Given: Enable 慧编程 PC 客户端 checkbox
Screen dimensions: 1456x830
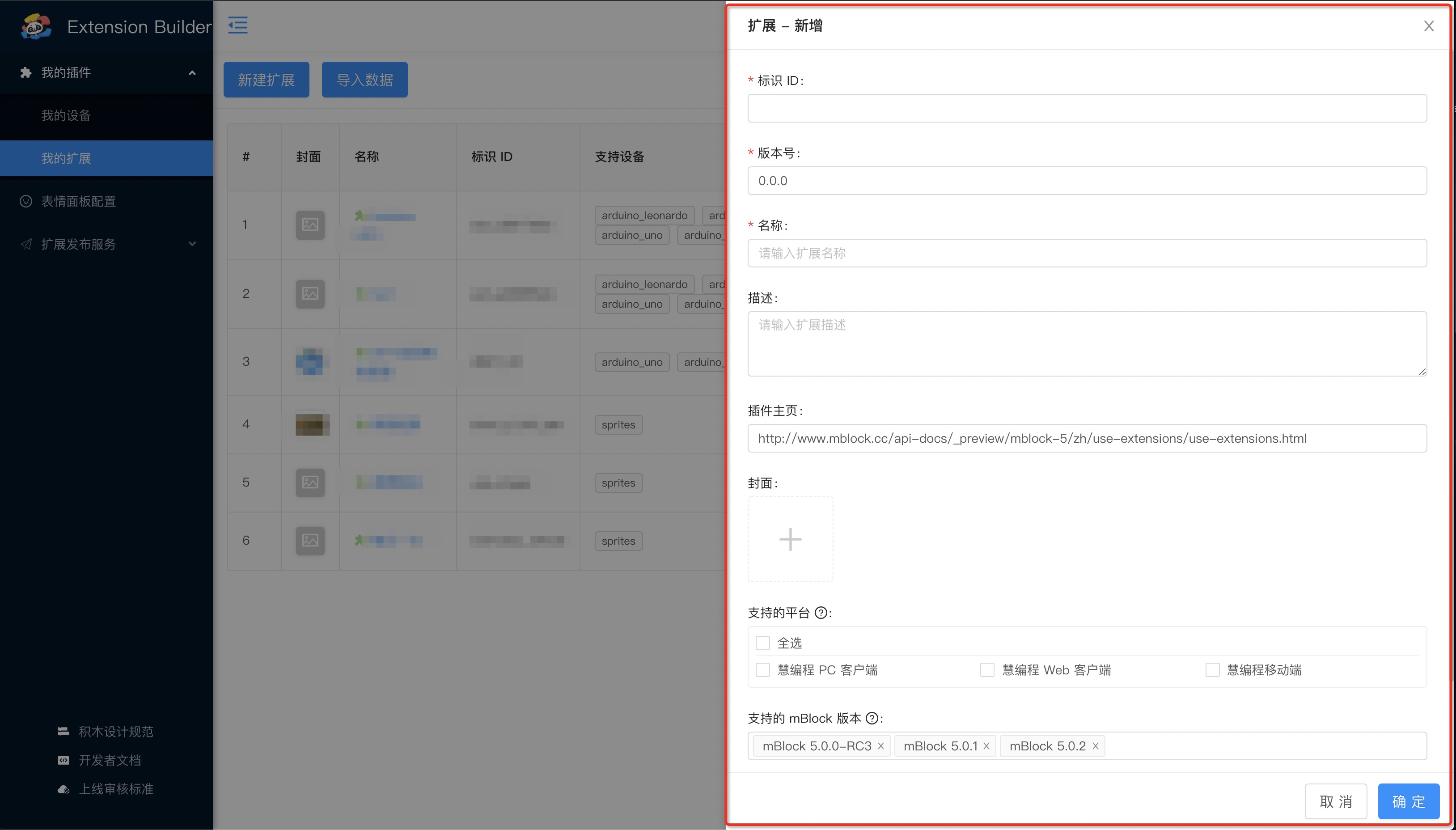Looking at the screenshot, I should [762, 670].
